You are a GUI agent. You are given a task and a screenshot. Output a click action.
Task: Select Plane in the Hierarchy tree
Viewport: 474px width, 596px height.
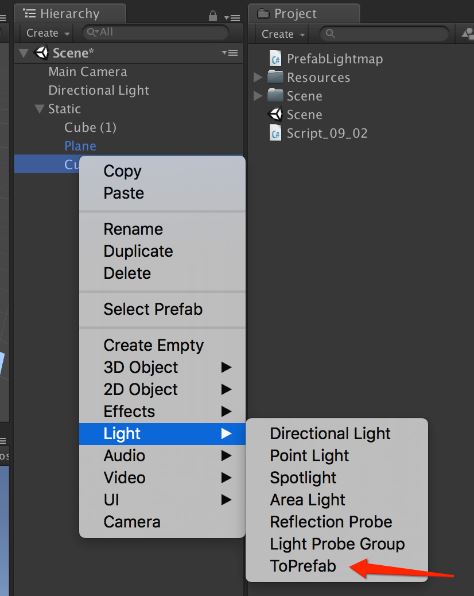point(80,146)
